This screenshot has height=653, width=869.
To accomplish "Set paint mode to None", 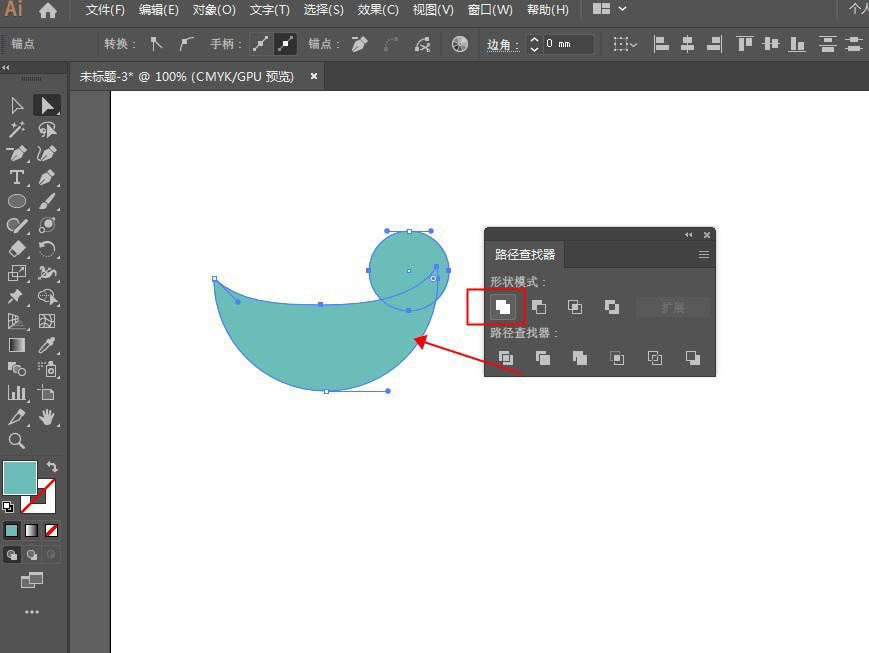I will pyautogui.click(x=52, y=530).
